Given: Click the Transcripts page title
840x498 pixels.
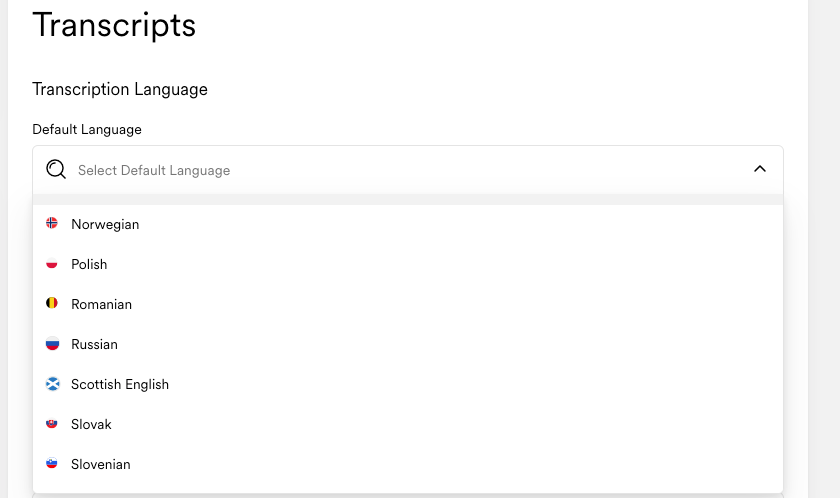Looking at the screenshot, I should pyautogui.click(x=114, y=25).
